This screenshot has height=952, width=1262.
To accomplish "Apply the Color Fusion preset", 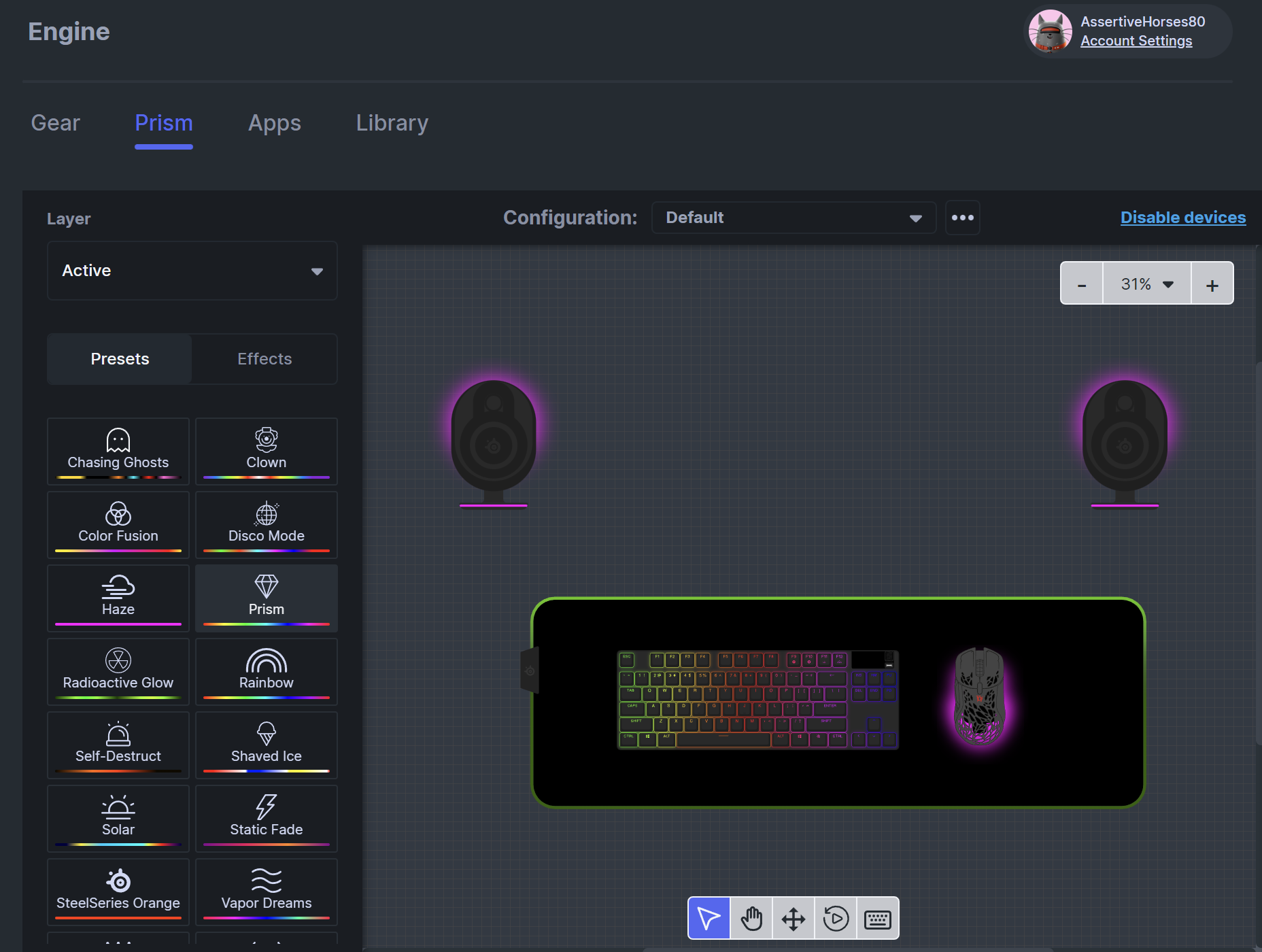I will (x=118, y=525).
